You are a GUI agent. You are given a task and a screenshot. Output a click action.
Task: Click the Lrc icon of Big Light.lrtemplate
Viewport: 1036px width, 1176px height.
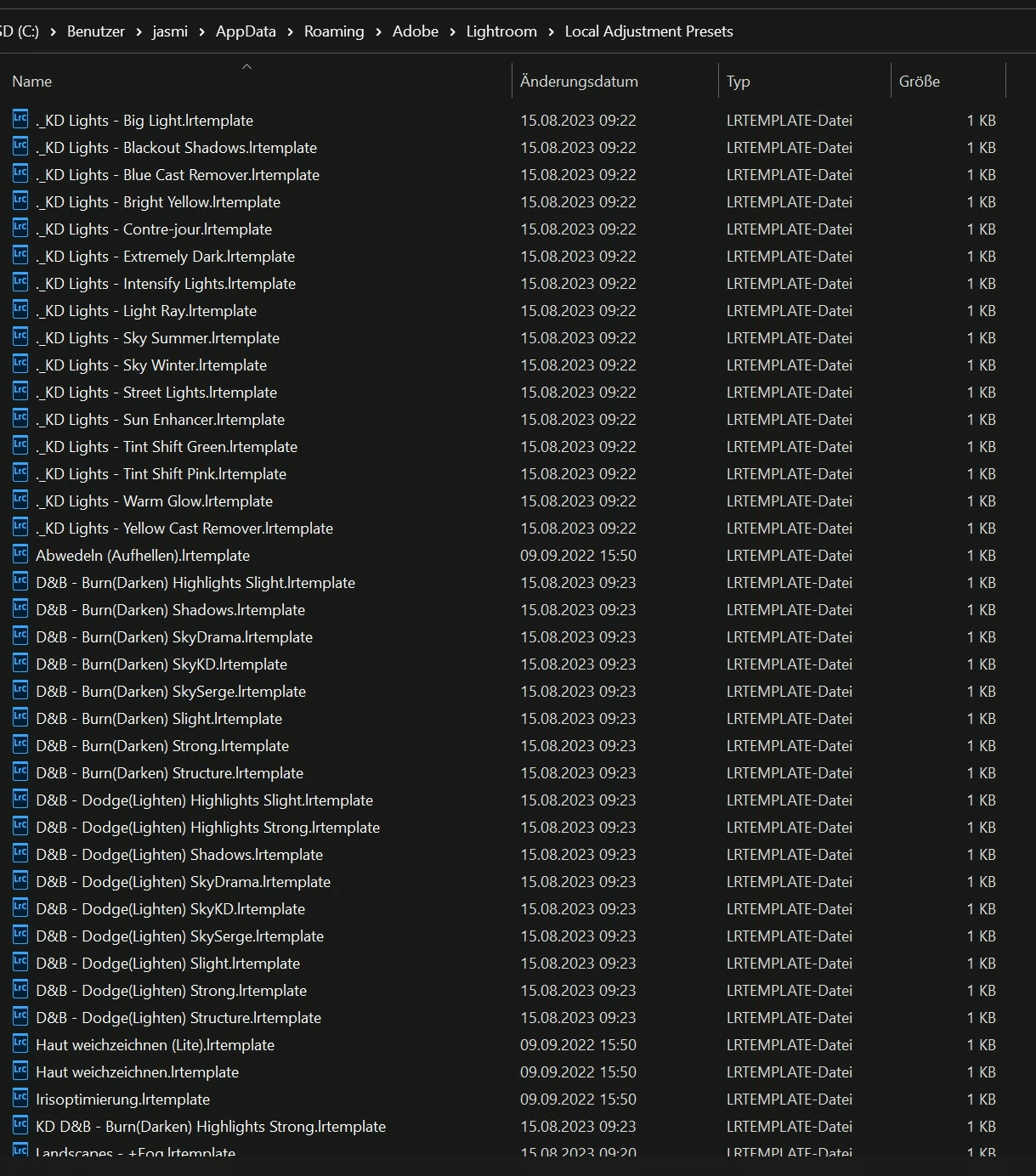click(20, 119)
